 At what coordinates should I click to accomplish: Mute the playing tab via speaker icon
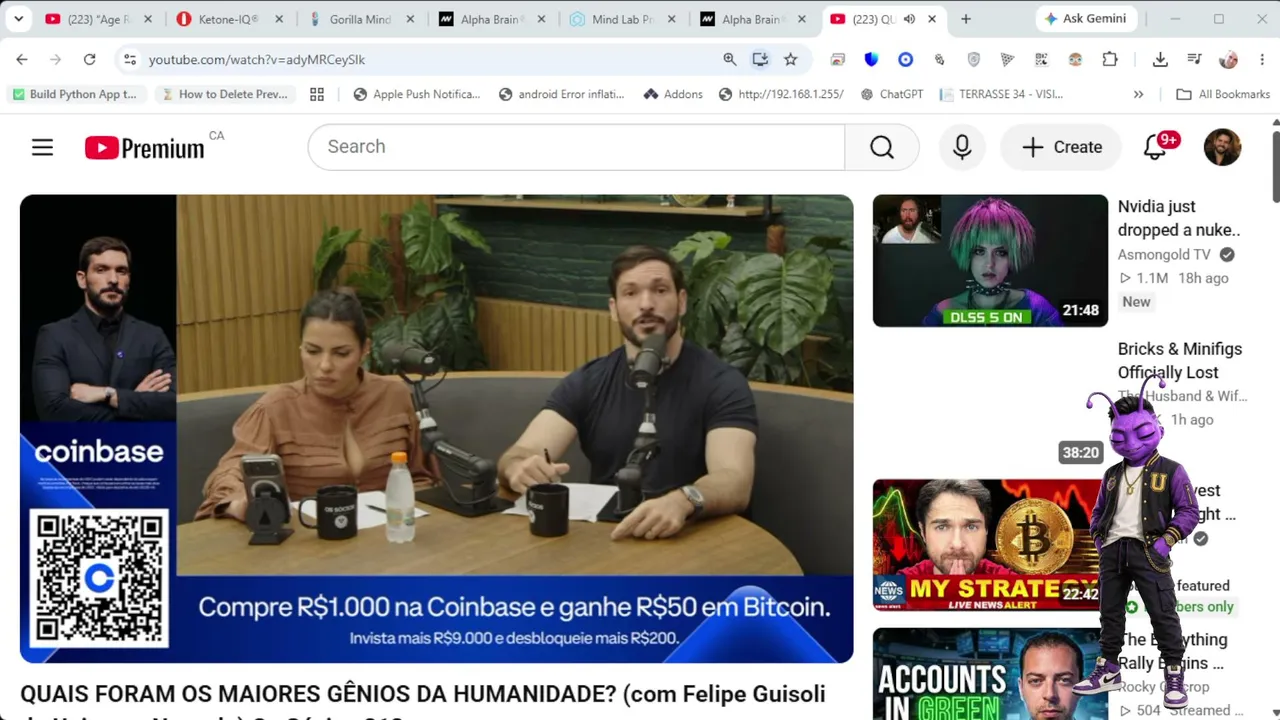[x=909, y=19]
